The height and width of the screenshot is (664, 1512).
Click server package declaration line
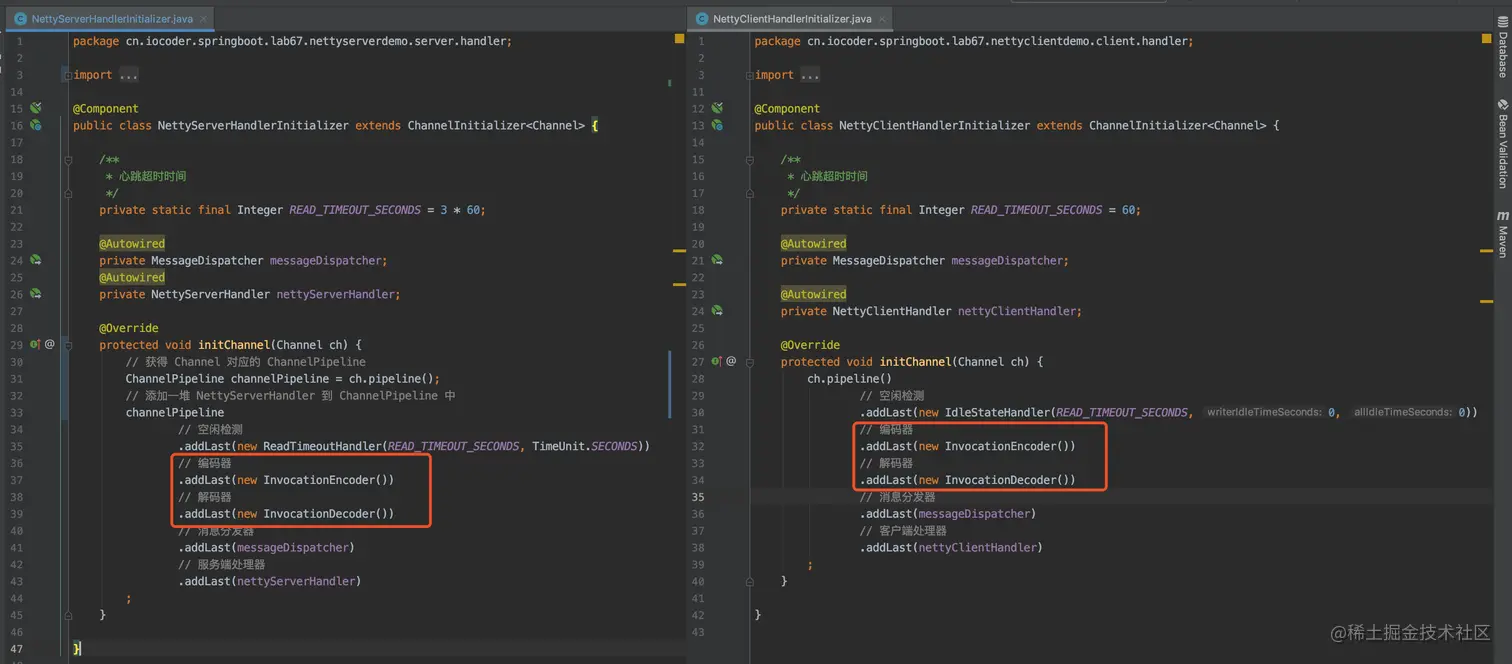coord(292,41)
